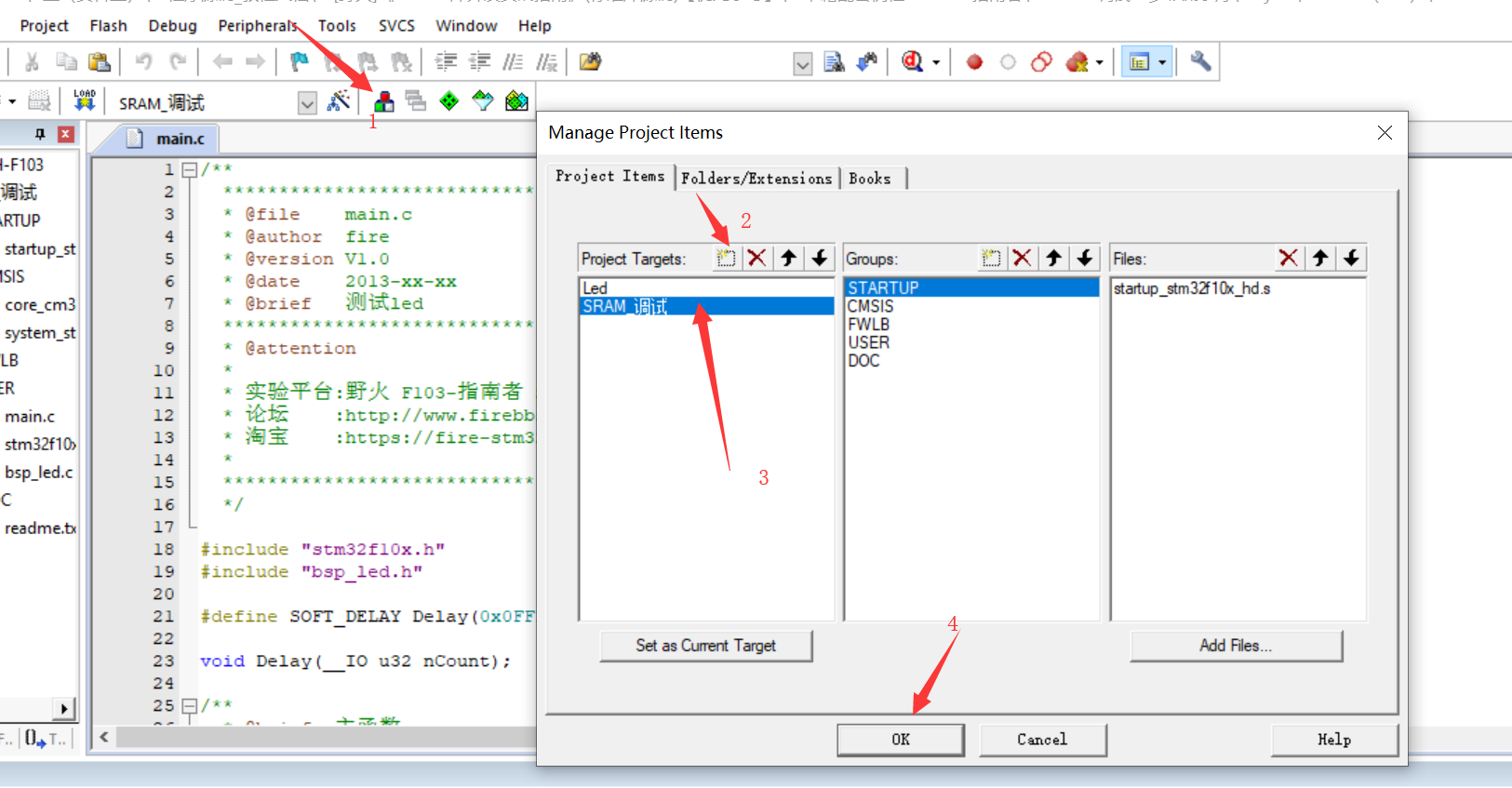Viewport: 1512px width, 788px height.
Task: Move selected Group up
Action: tap(1054, 258)
